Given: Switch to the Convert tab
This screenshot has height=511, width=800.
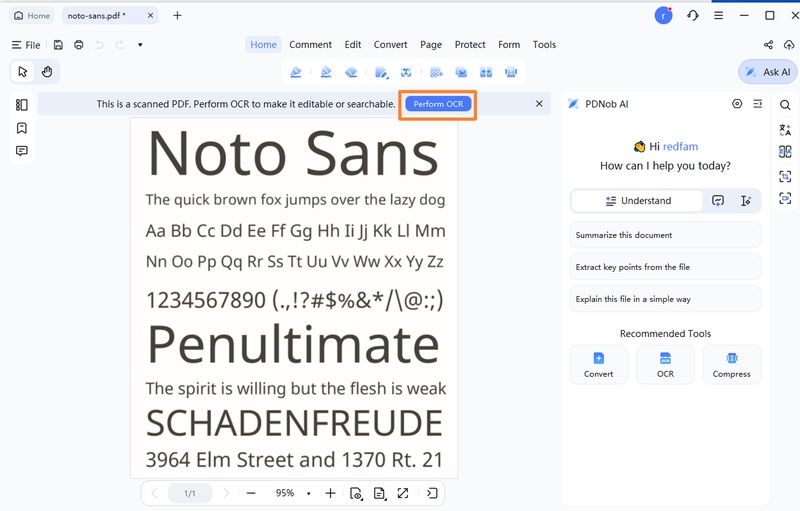Looking at the screenshot, I should tap(390, 45).
